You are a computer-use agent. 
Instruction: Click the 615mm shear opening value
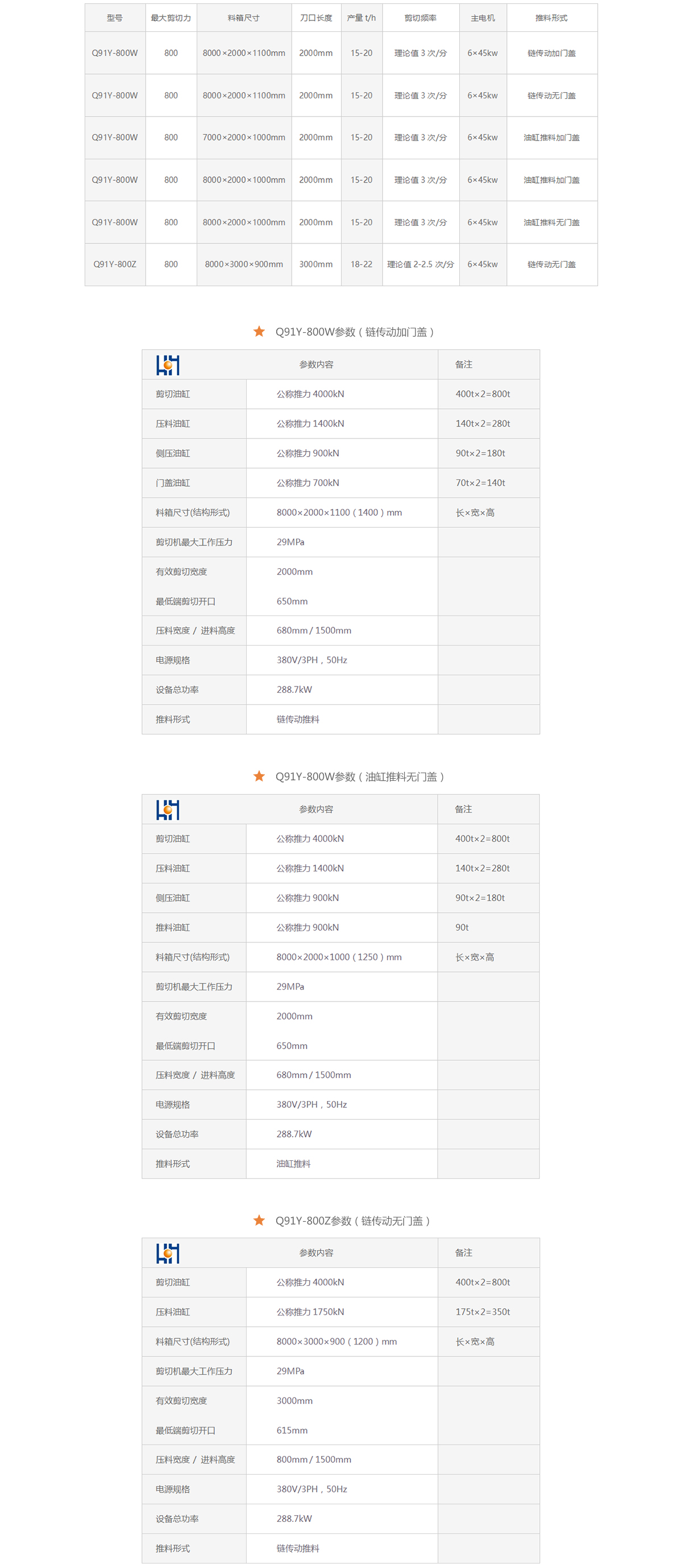point(292,1430)
